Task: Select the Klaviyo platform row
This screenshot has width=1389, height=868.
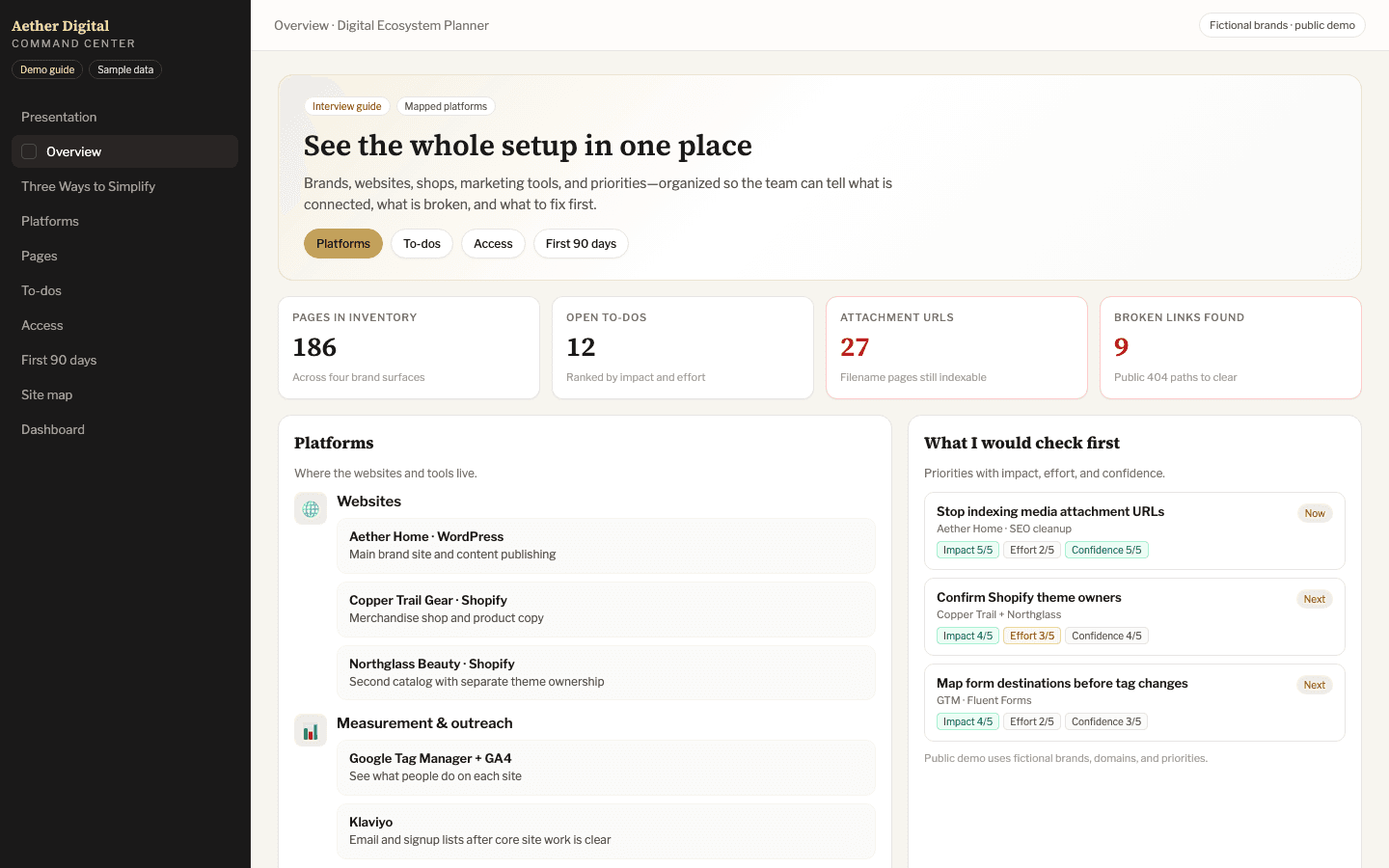Action: [606, 831]
